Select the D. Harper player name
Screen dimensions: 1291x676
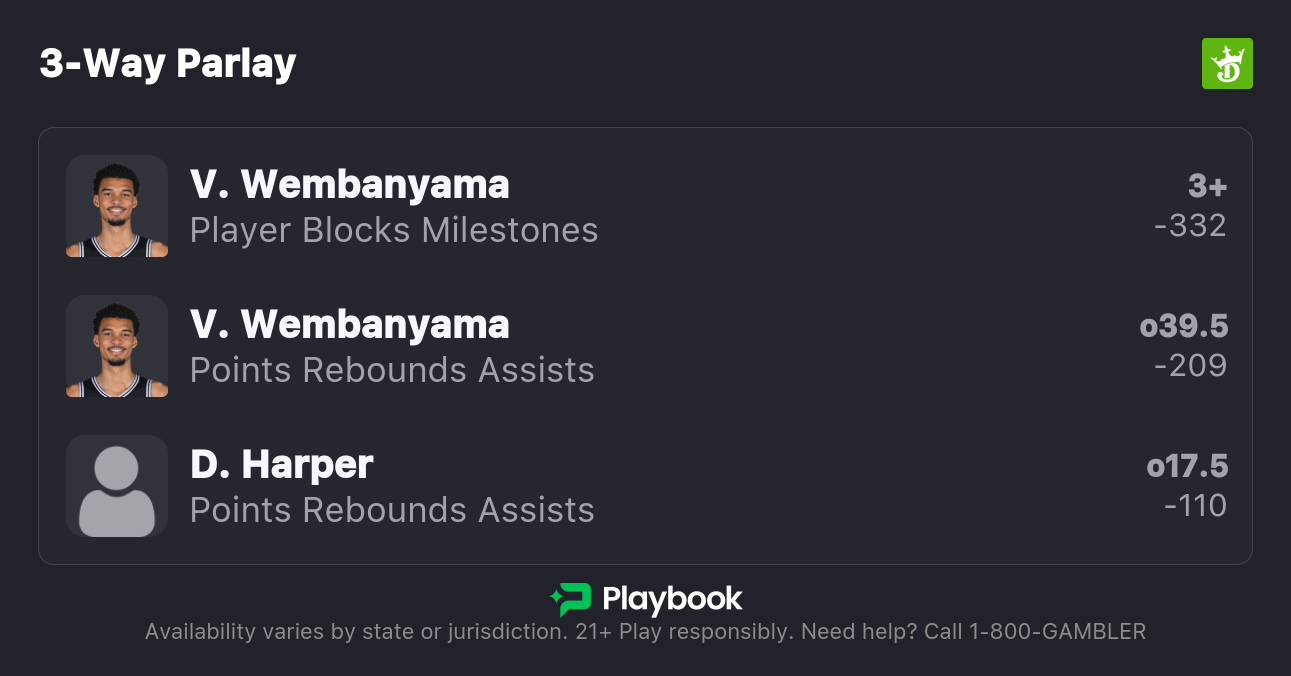[x=281, y=465]
